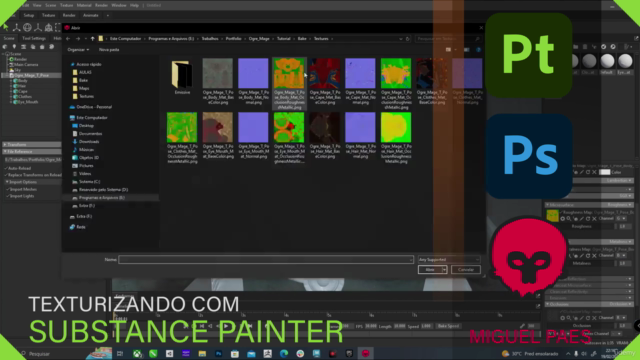Select Sky in Scene tree
The height and width of the screenshot is (360, 640).
click(17, 70)
